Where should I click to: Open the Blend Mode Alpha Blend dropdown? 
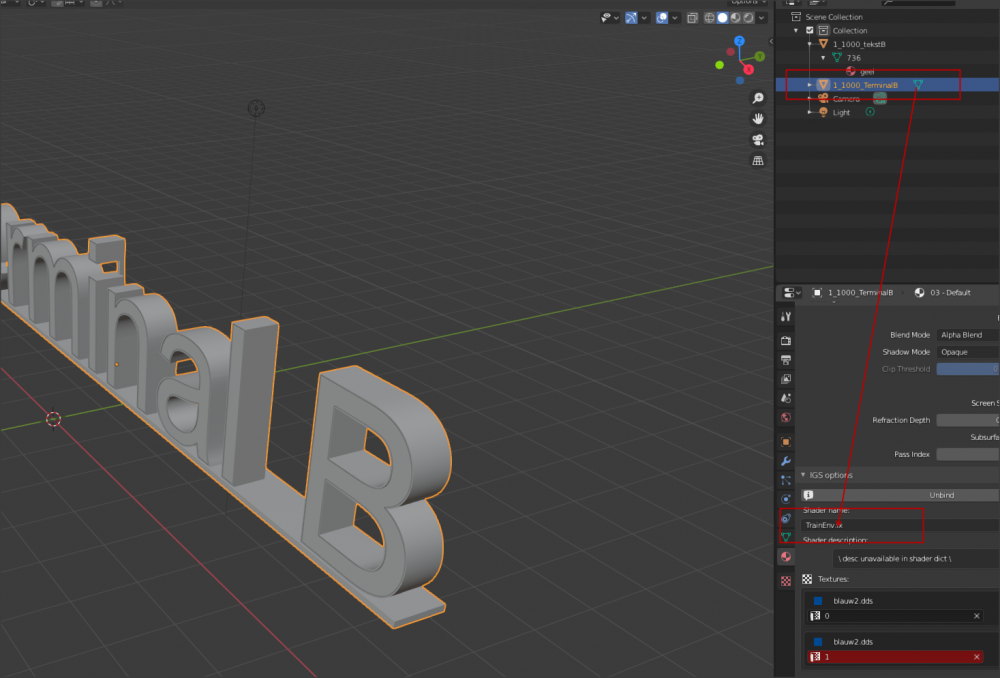coord(967,335)
